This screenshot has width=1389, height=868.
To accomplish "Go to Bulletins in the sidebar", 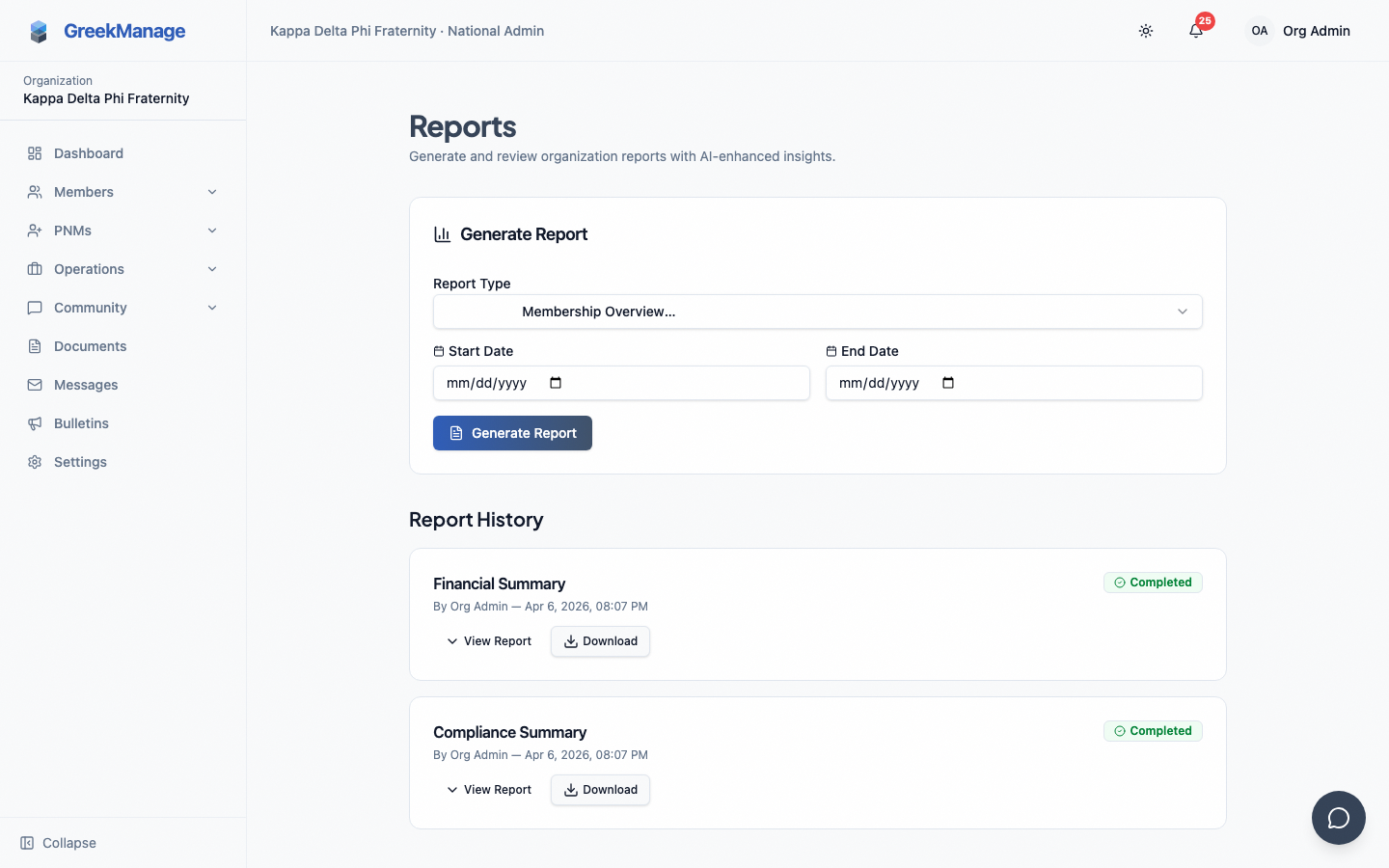I will tap(123, 423).
